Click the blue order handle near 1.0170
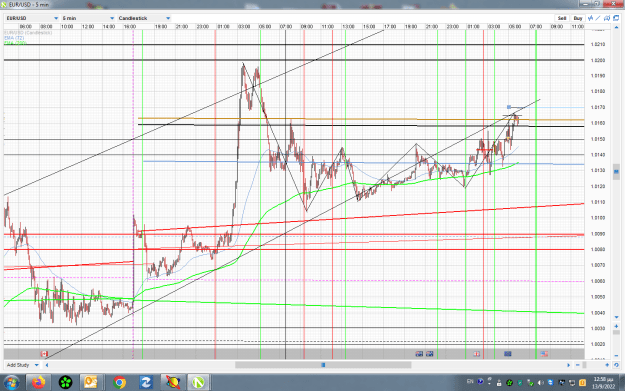Viewport: 625px width, 391px height. pos(509,107)
